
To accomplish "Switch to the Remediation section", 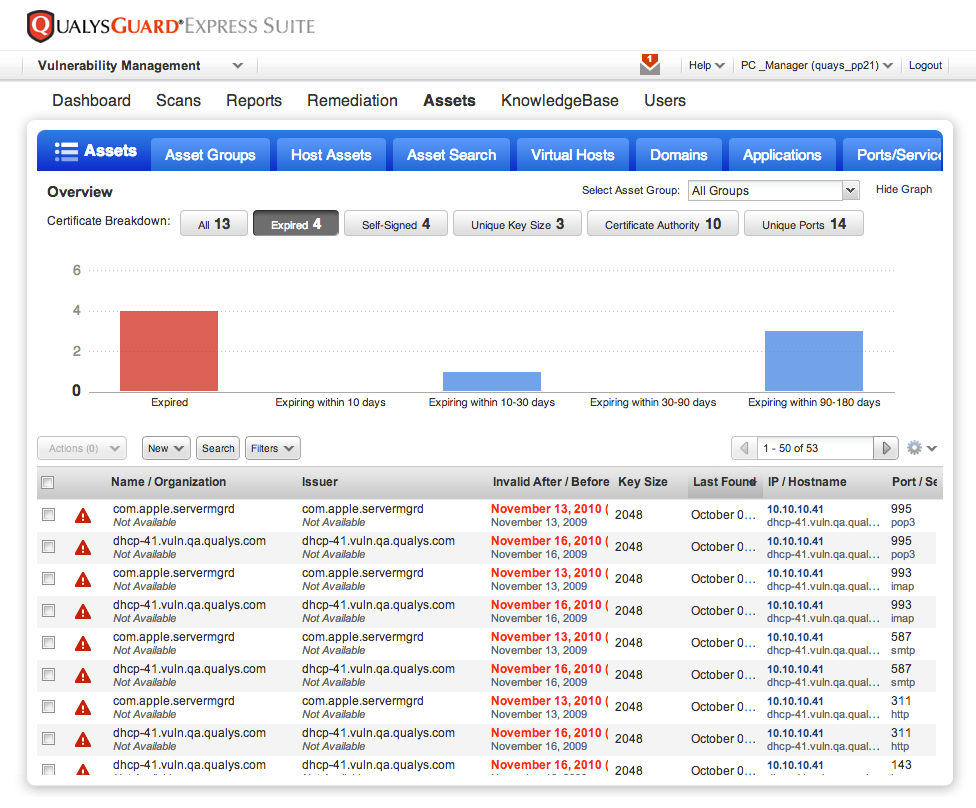I will point(352,100).
